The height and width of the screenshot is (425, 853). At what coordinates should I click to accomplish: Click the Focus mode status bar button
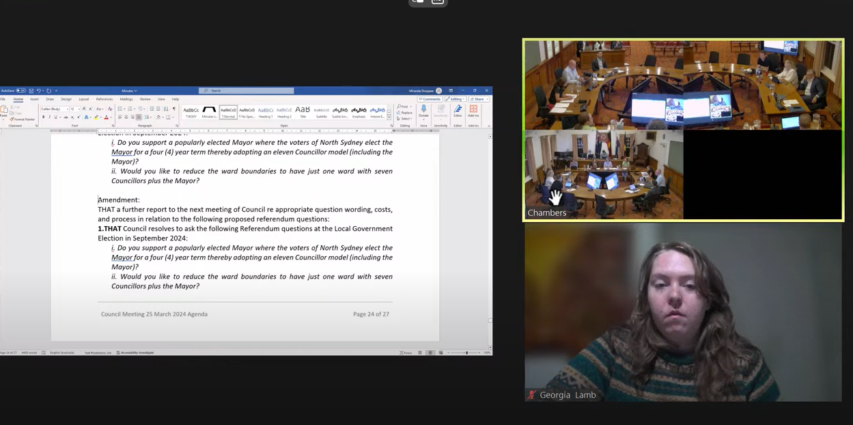[x=406, y=353]
